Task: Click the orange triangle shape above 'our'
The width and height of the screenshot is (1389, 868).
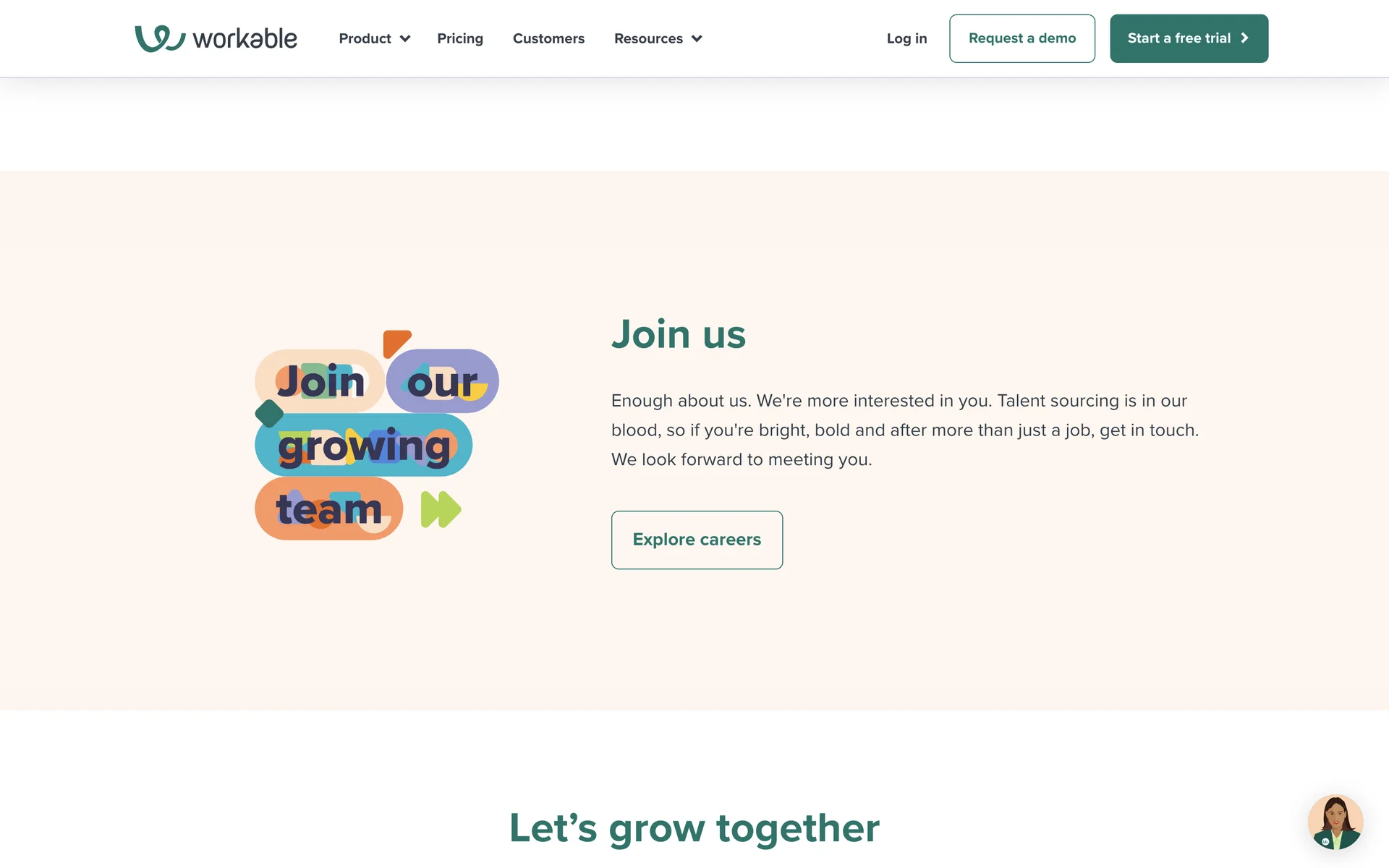Action: click(x=396, y=344)
